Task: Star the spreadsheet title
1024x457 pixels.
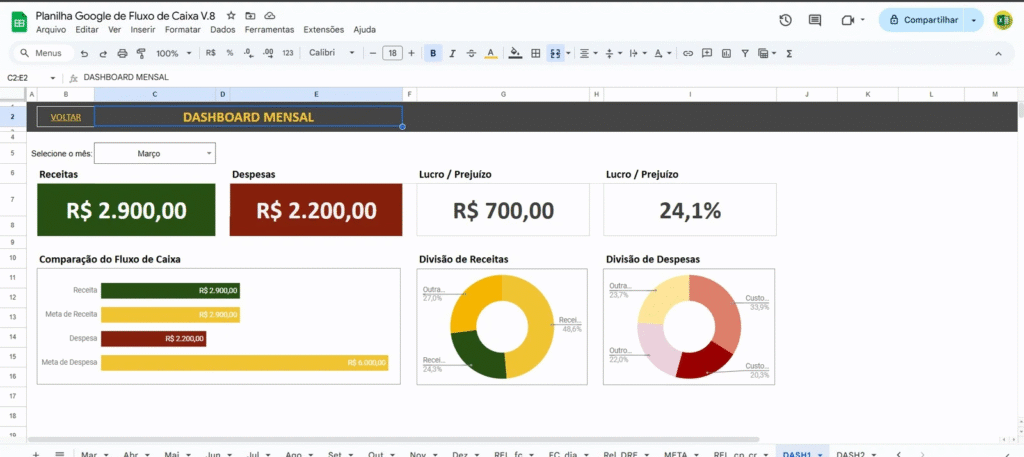Action: coord(231,17)
